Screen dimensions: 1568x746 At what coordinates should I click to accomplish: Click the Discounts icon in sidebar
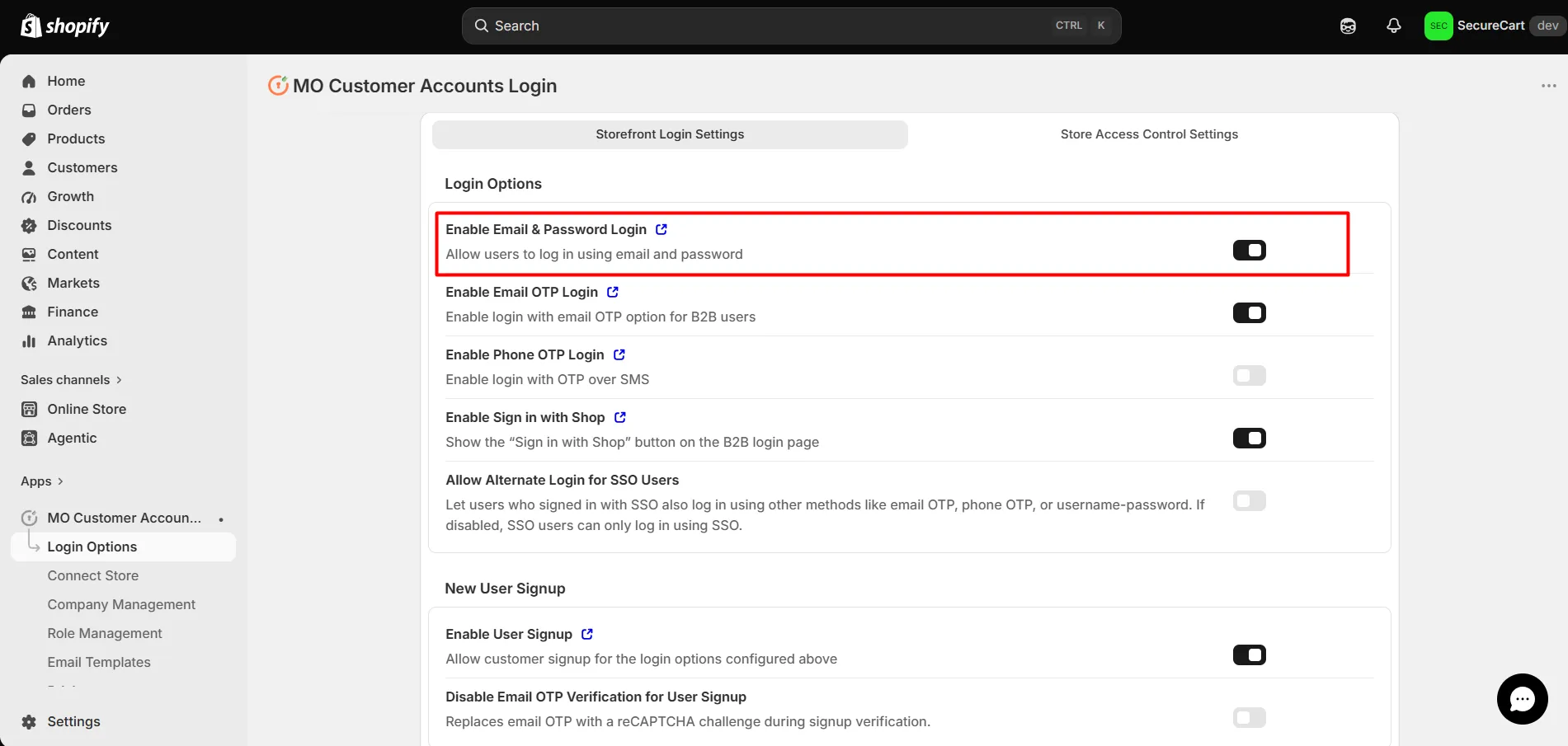29,225
